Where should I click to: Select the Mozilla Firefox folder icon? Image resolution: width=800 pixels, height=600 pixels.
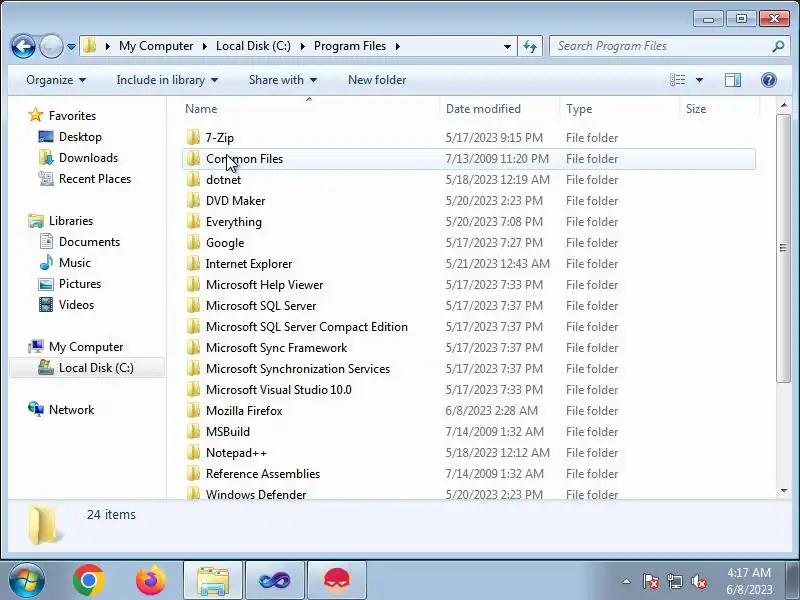pyautogui.click(x=193, y=410)
